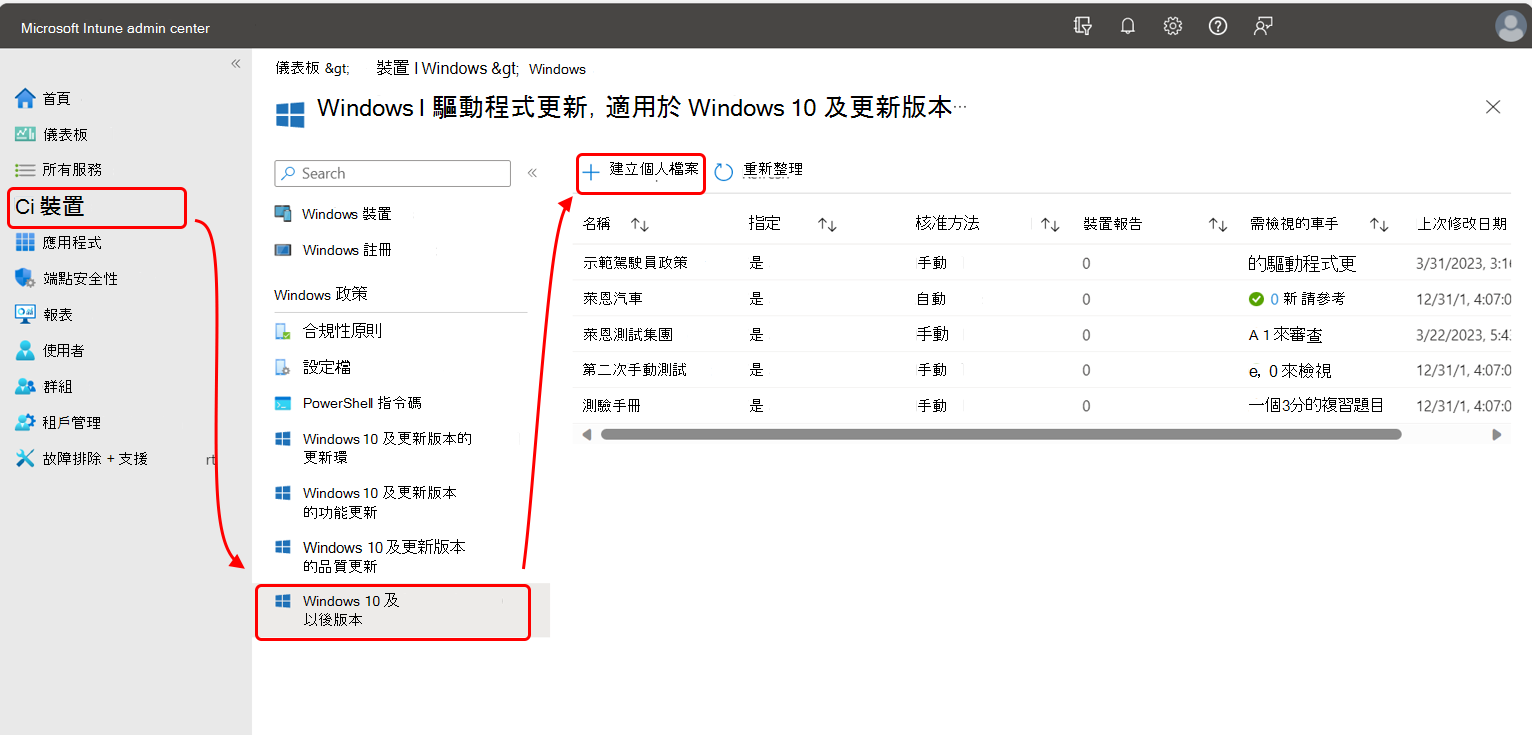Click 合規性原則 policy icon

(x=284, y=331)
